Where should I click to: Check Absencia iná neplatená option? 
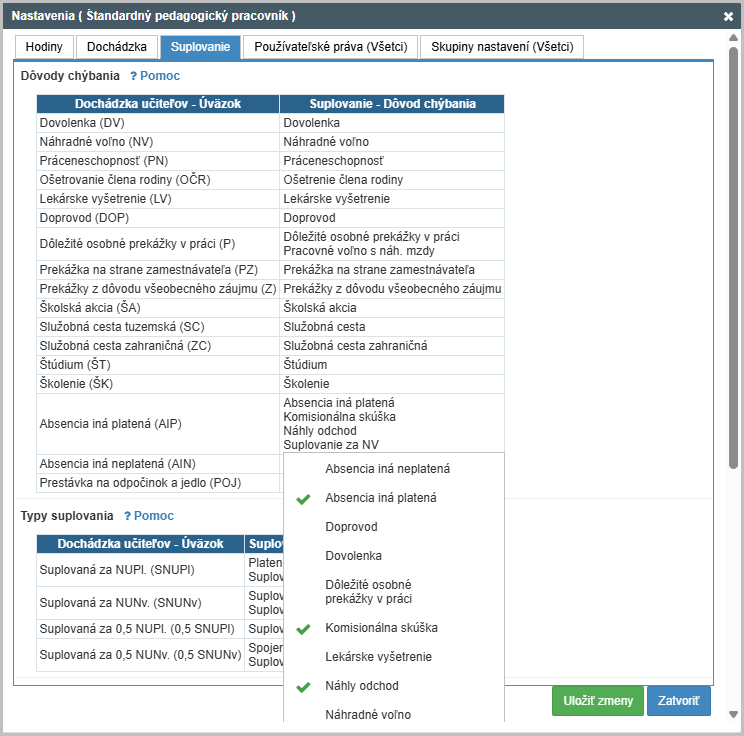(387, 468)
